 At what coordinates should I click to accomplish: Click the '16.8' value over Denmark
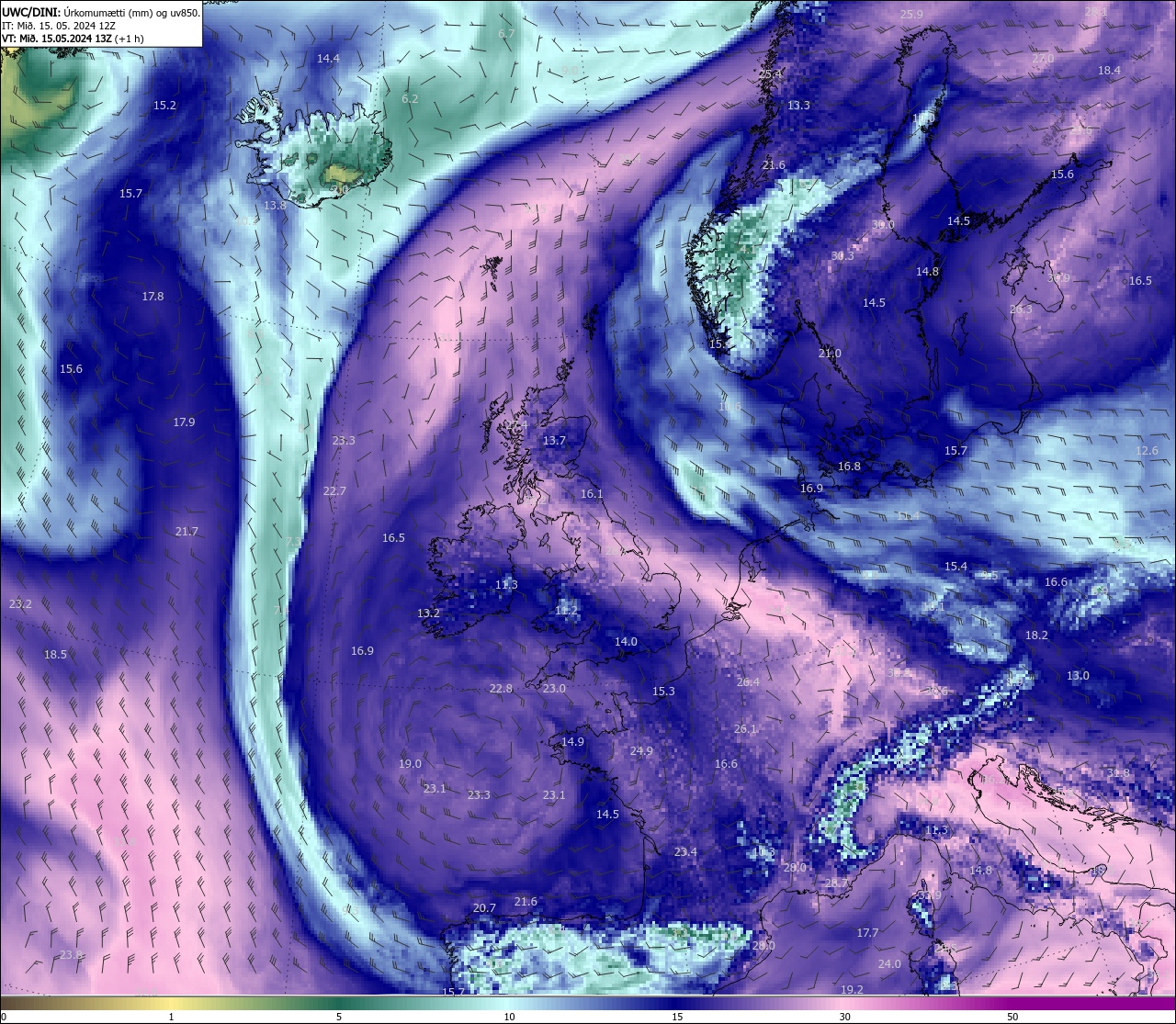pos(849,466)
